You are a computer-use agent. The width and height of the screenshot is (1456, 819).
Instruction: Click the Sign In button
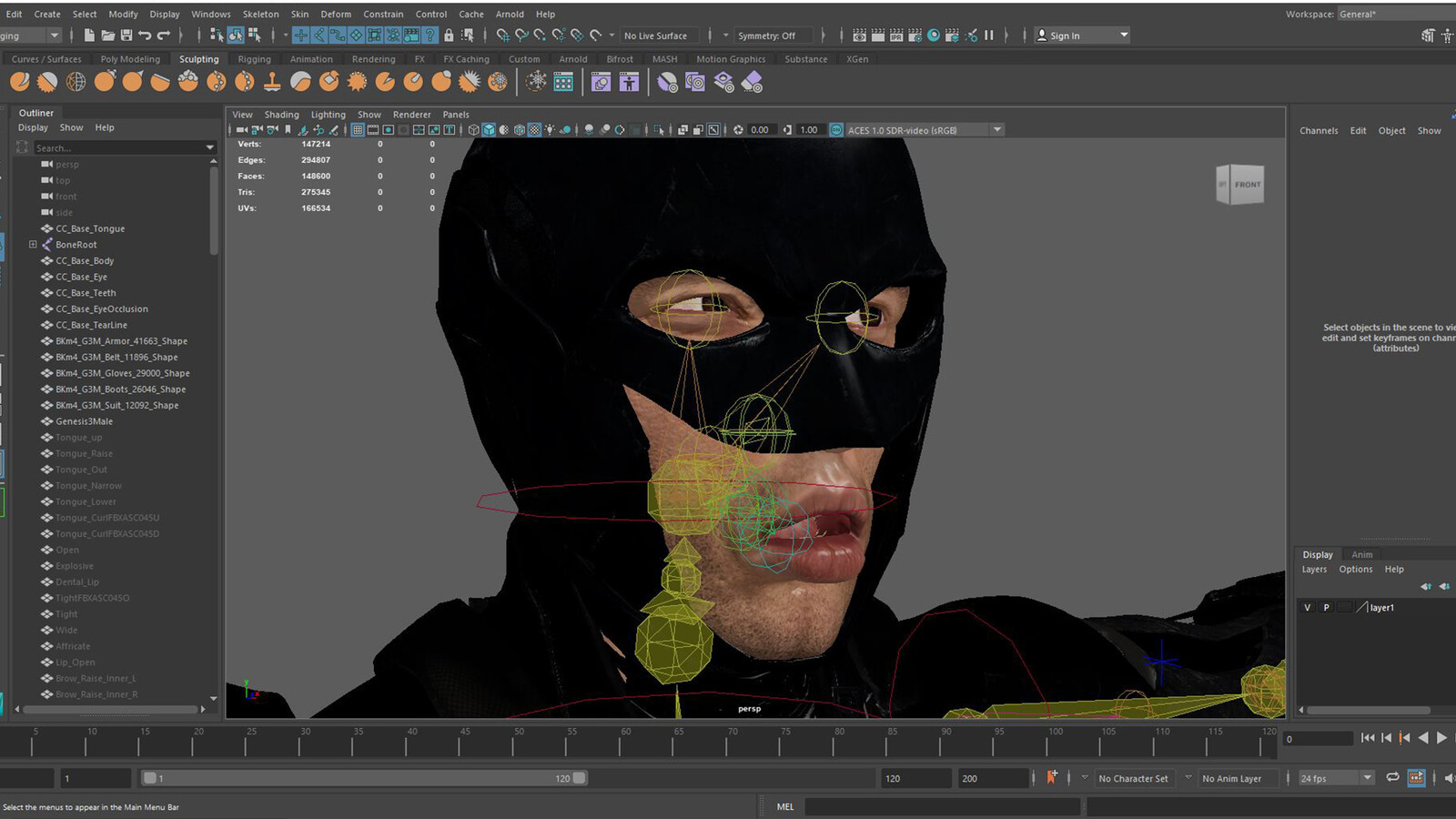click(1081, 35)
